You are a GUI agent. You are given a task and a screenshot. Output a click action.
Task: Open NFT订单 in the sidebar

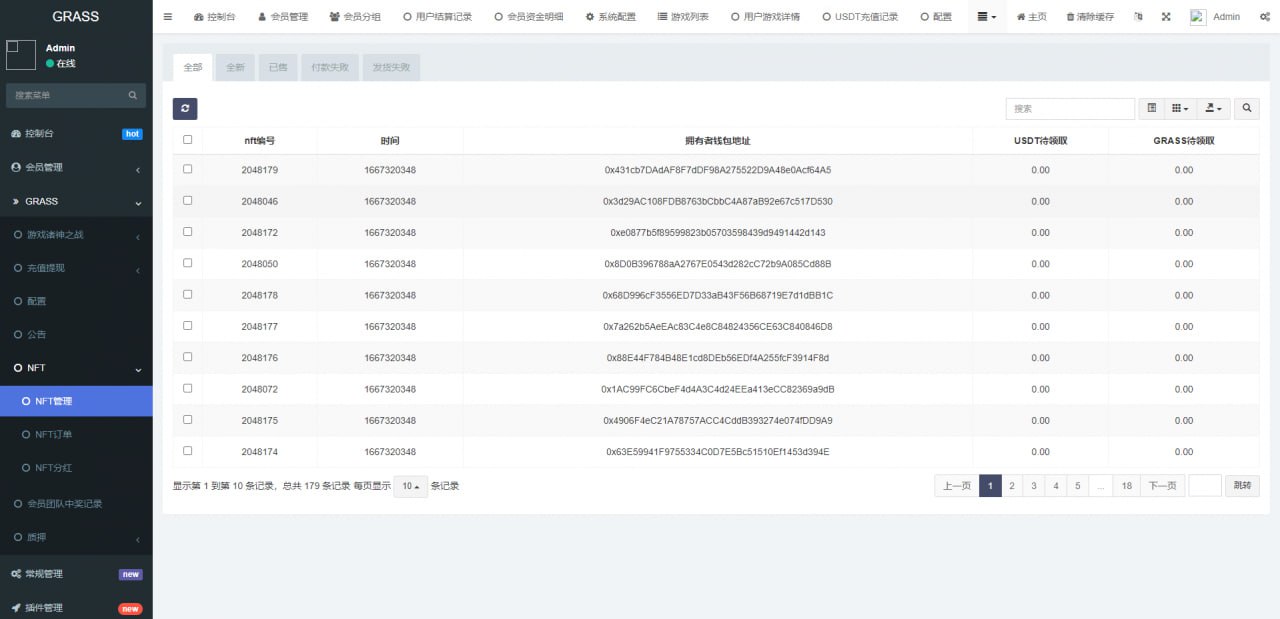pos(54,435)
